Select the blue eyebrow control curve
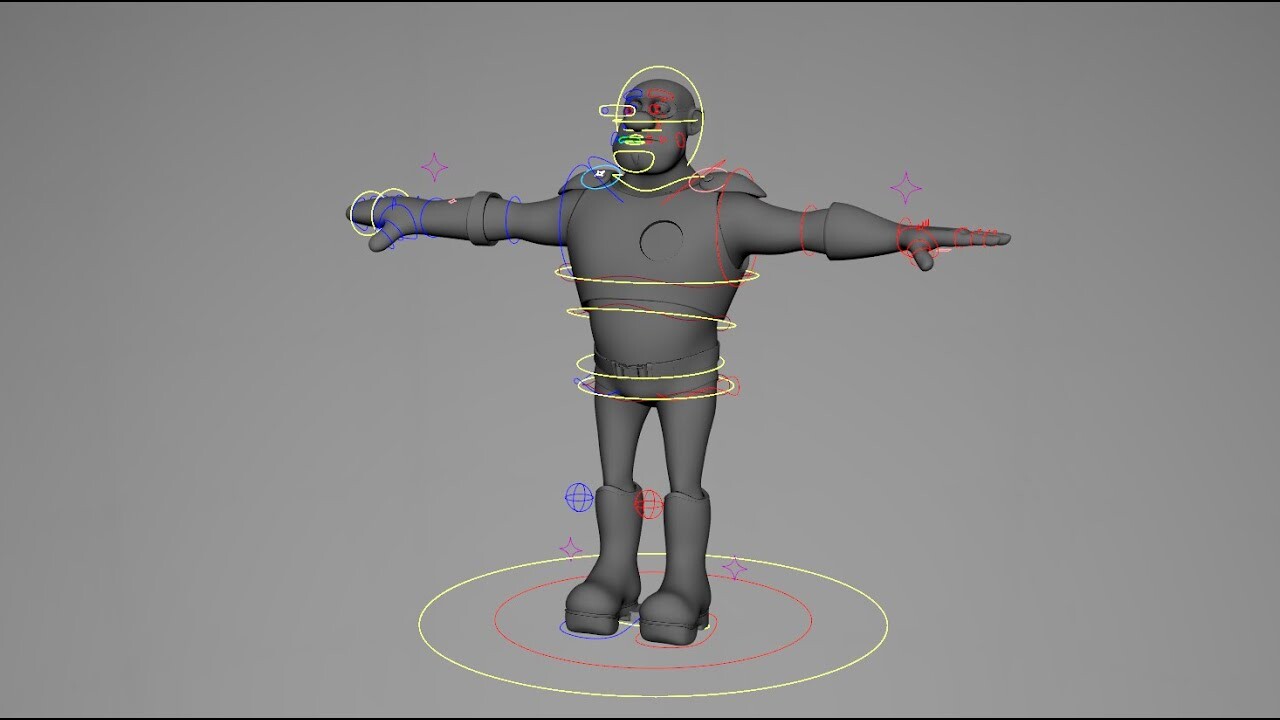This screenshot has width=1280, height=720. [x=631, y=95]
